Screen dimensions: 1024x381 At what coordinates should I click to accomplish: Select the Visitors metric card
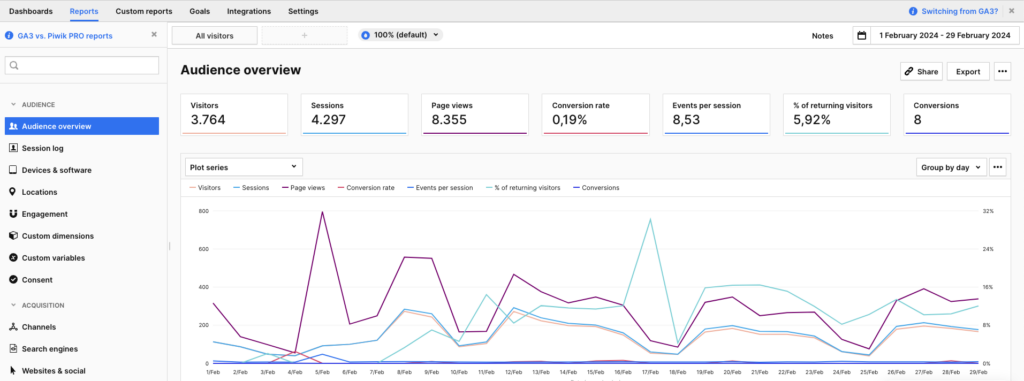tap(234, 114)
